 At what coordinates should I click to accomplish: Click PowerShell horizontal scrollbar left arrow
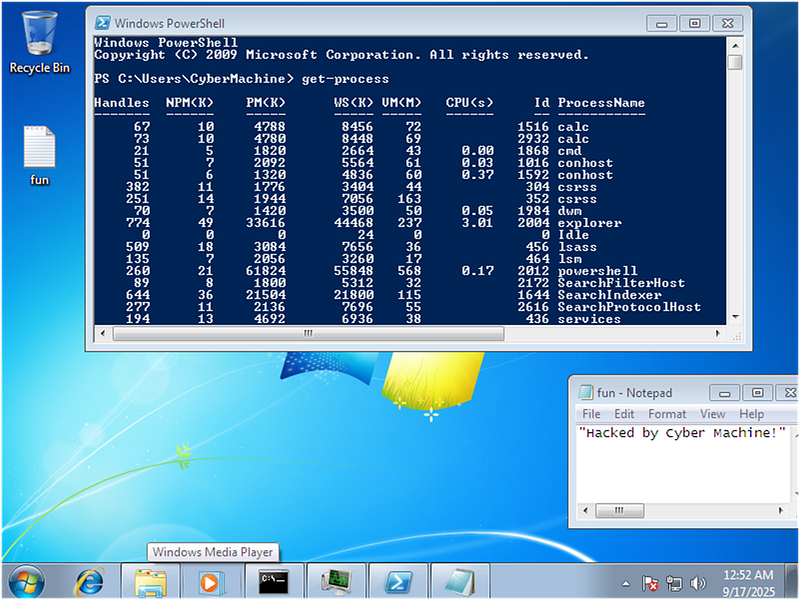(x=103, y=333)
